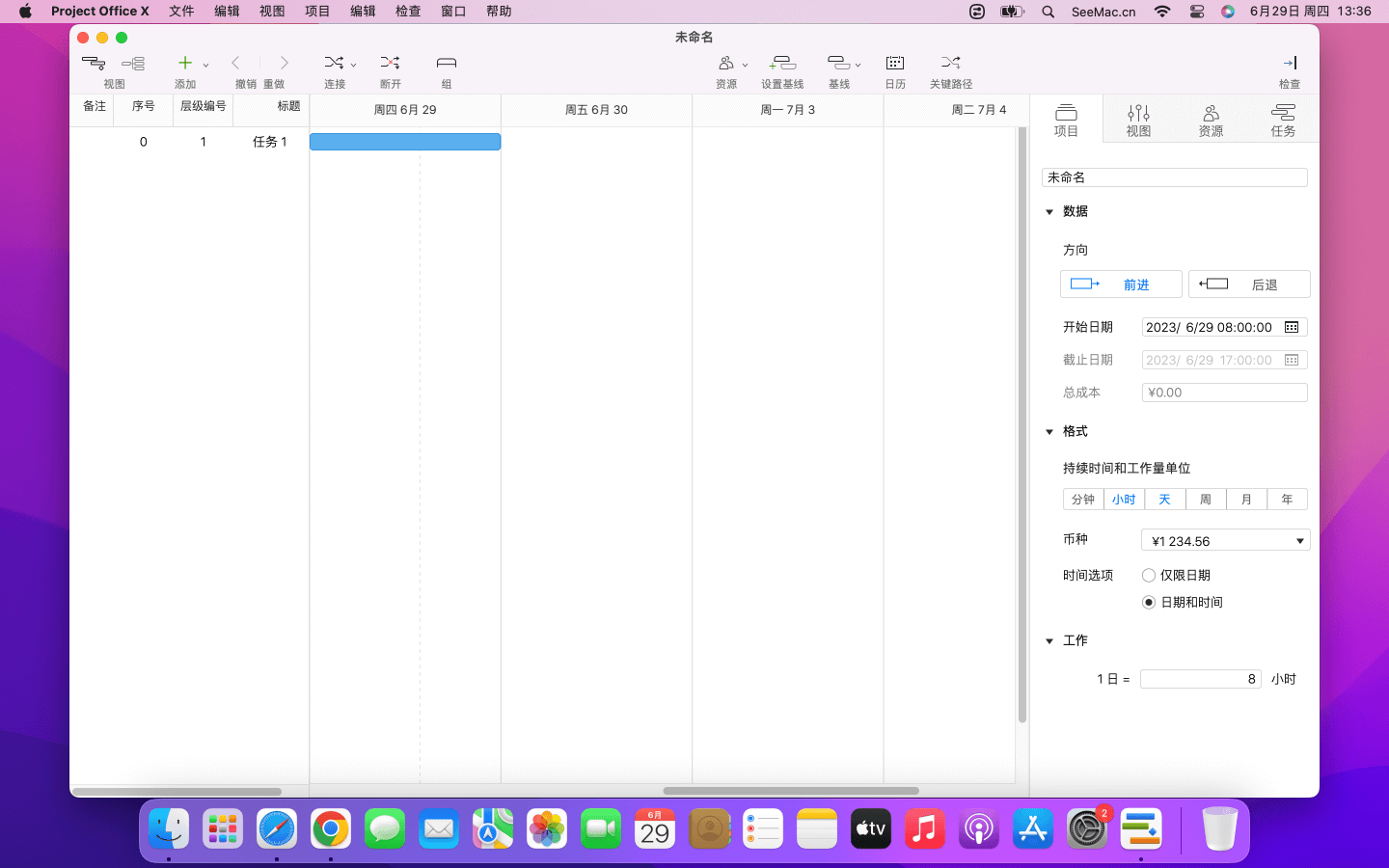Select the 日期和时间 radio button
This screenshot has height=868, width=1389.
(x=1149, y=603)
